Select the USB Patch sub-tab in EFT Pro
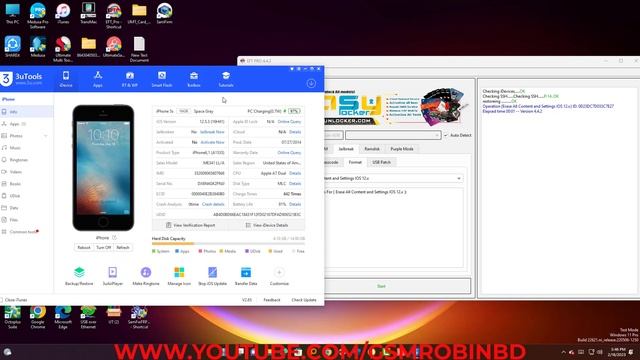The image size is (640, 360). tap(382, 162)
